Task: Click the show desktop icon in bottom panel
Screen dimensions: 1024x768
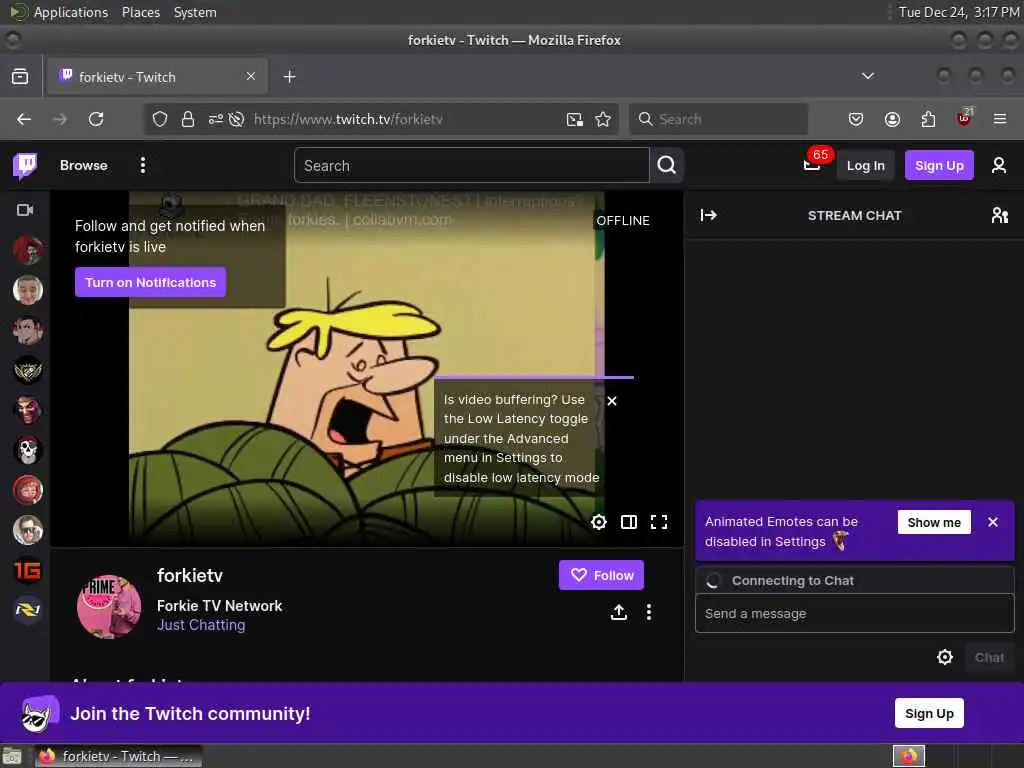Action: pos(12,757)
